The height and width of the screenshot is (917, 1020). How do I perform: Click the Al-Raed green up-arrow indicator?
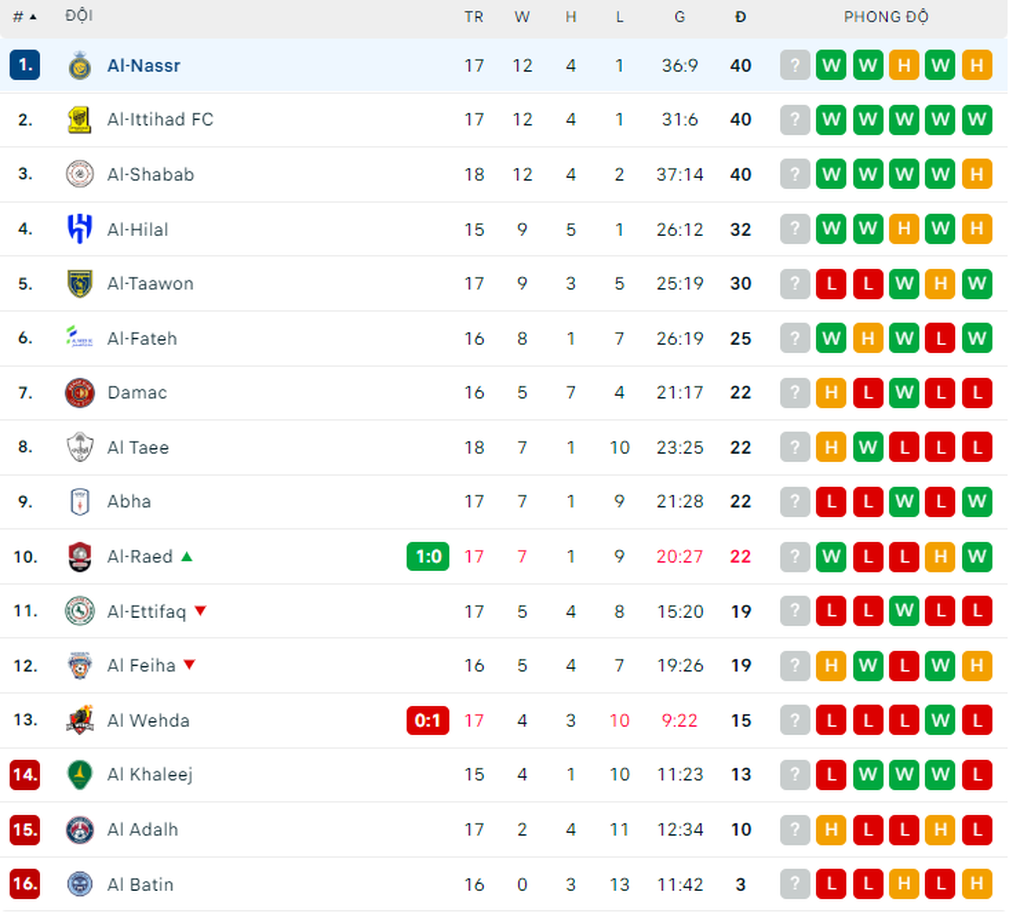pos(187,557)
